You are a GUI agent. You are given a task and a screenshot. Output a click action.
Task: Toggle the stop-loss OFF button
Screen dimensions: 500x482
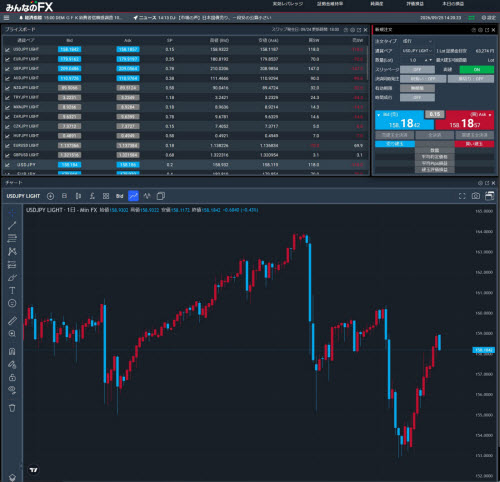[x=471, y=79]
